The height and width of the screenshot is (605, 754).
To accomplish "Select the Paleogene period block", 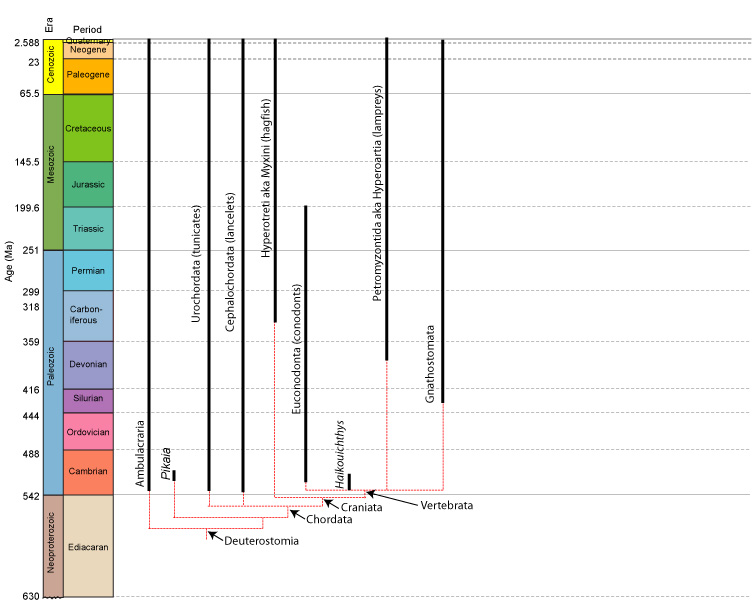I will pyautogui.click(x=88, y=75).
